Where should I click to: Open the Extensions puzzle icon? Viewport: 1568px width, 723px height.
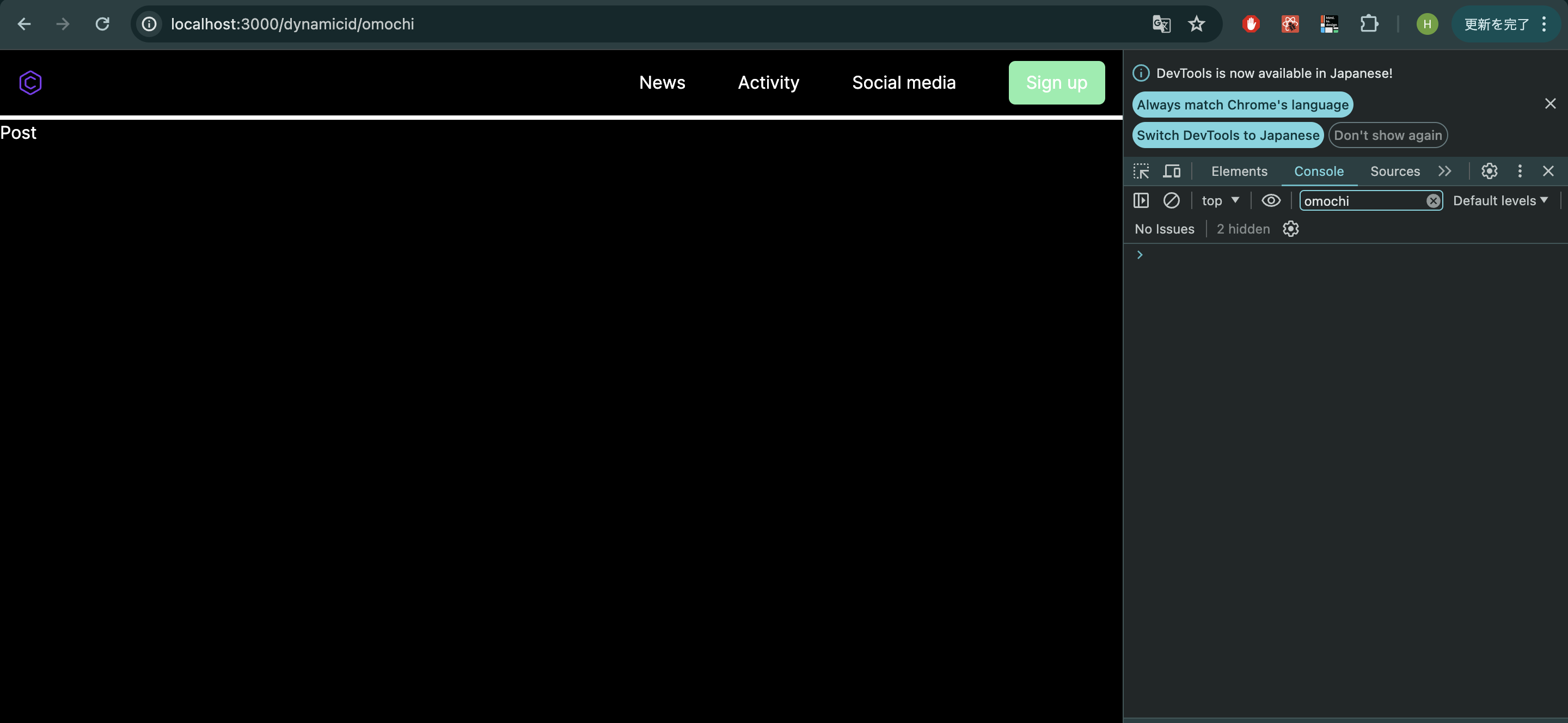[1369, 24]
